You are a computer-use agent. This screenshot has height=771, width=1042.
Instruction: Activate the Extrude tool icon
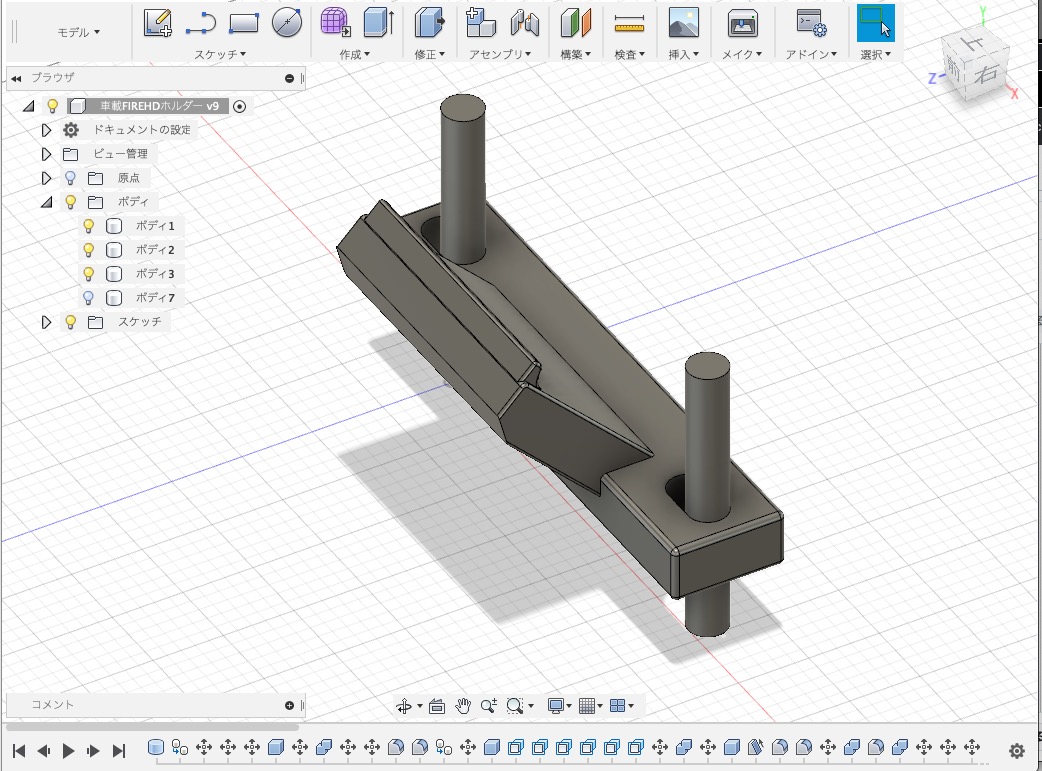(379, 22)
